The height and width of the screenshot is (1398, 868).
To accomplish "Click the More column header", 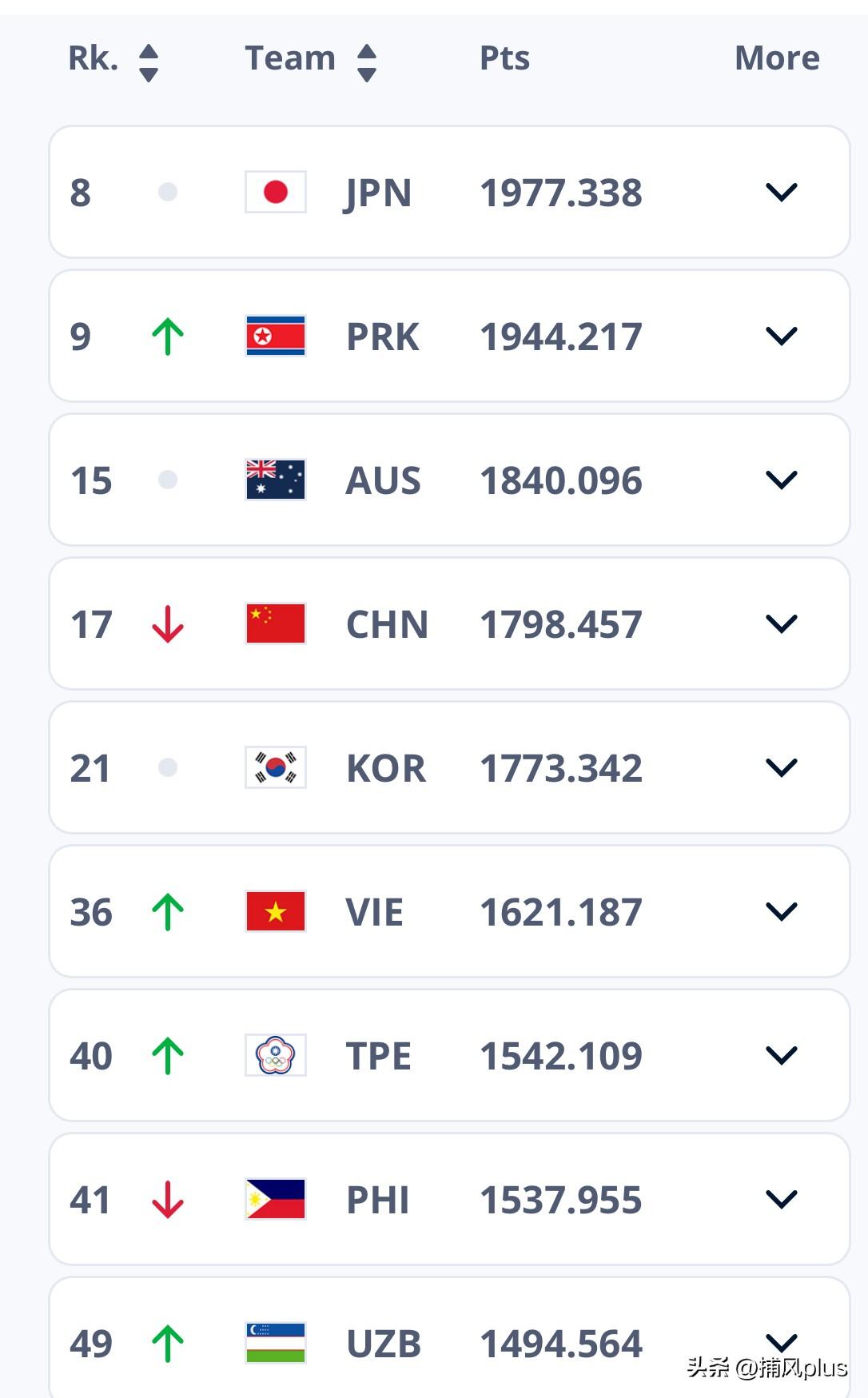I will click(x=776, y=58).
